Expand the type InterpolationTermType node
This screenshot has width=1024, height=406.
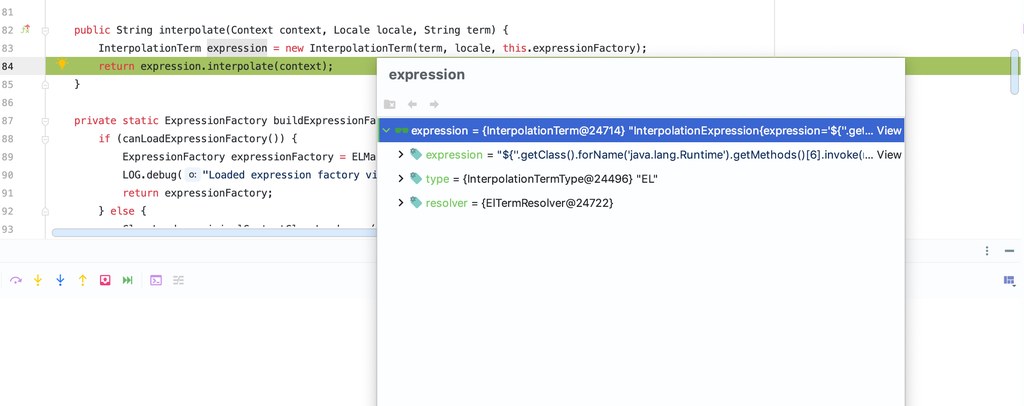401,178
